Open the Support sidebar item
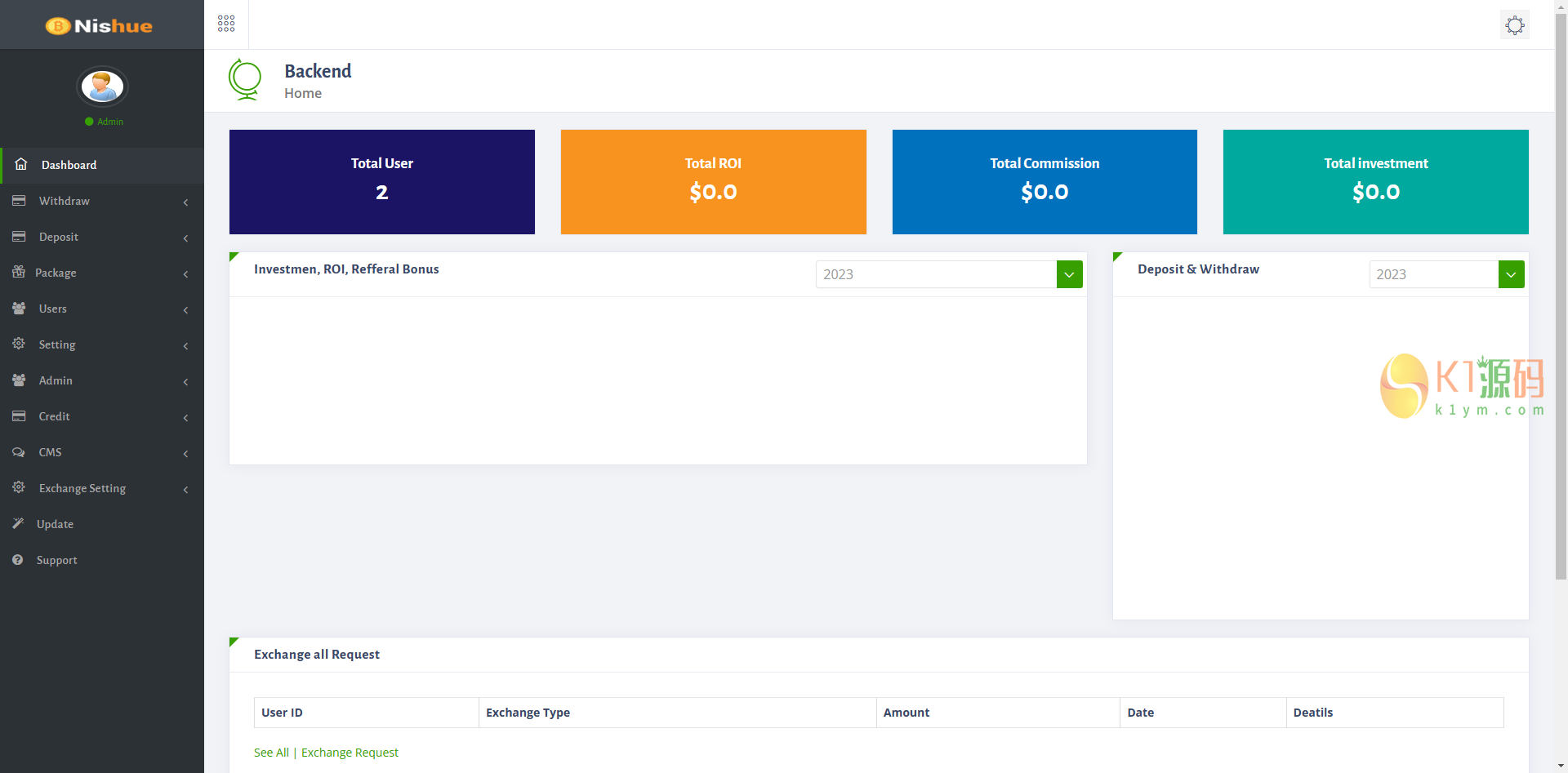Screen dimensions: 1568x773 click(x=102, y=560)
